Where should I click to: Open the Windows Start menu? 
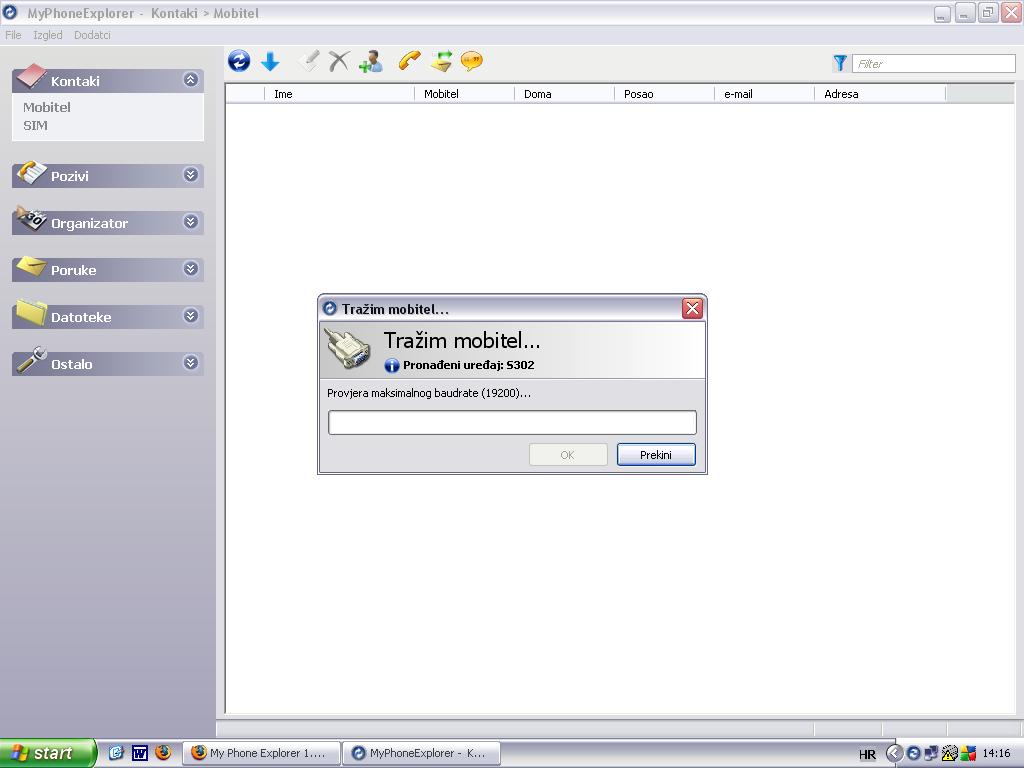pyautogui.click(x=47, y=753)
